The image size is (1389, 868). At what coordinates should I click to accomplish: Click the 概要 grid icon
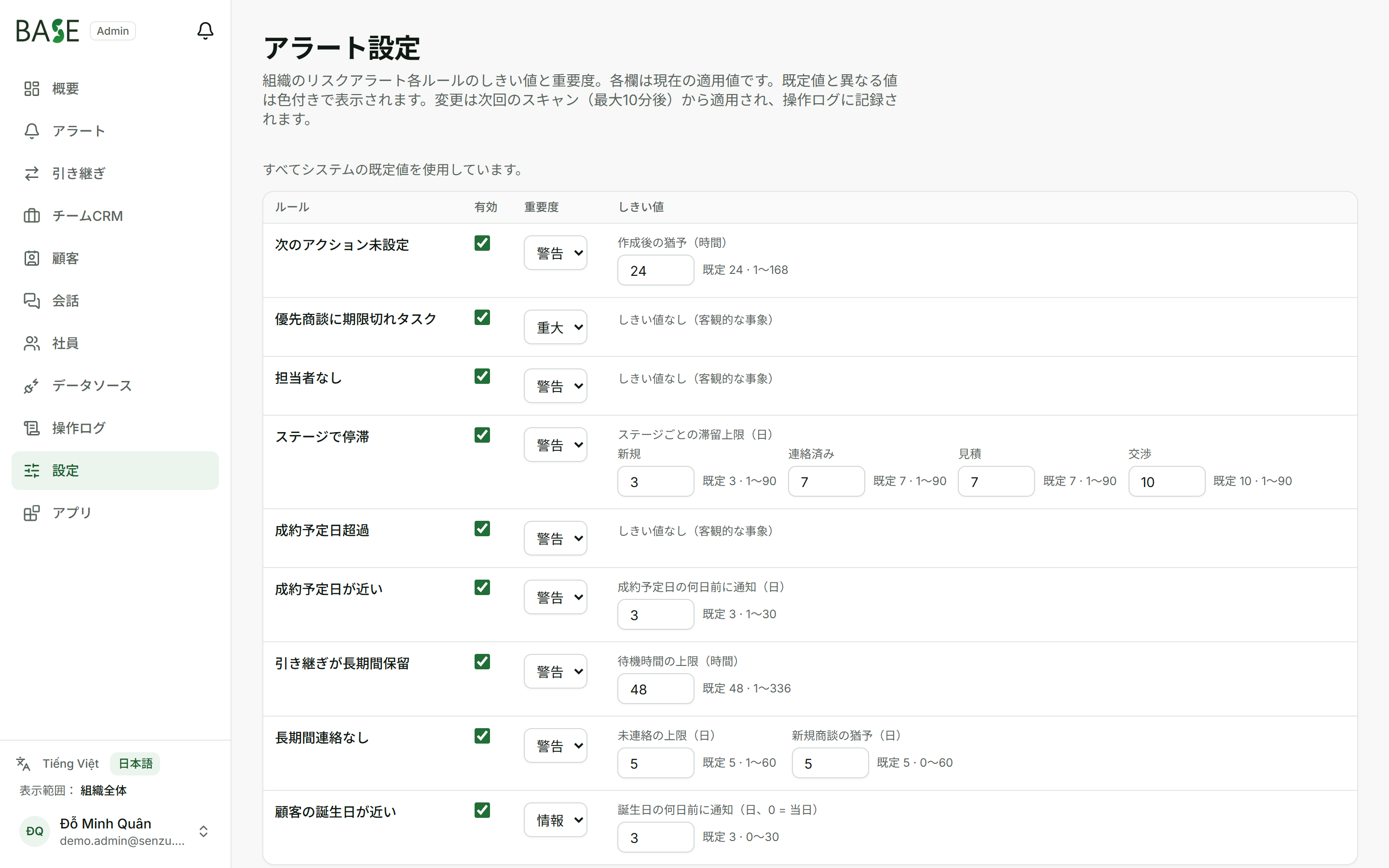click(x=31, y=88)
